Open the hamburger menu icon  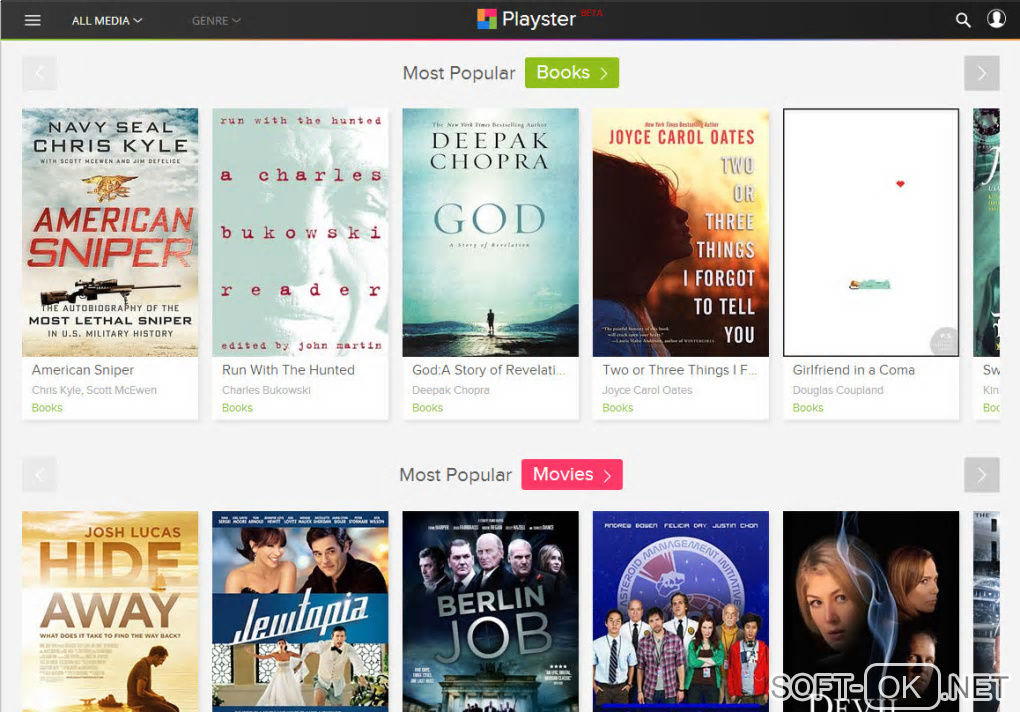click(x=33, y=20)
